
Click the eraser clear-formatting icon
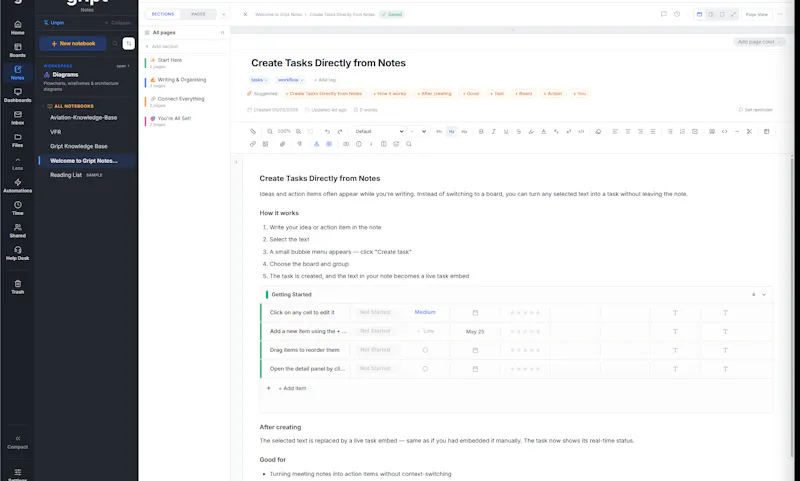pyautogui.click(x=598, y=132)
